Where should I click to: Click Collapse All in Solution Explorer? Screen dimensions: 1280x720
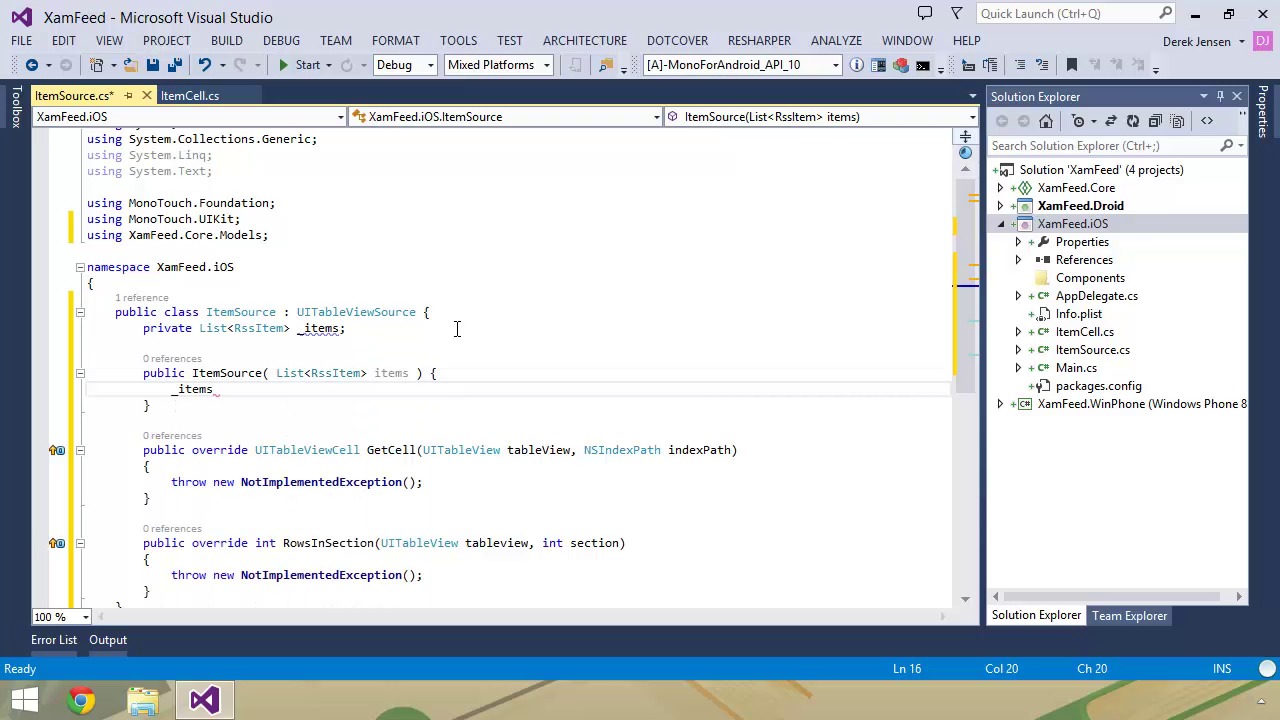coord(1155,121)
